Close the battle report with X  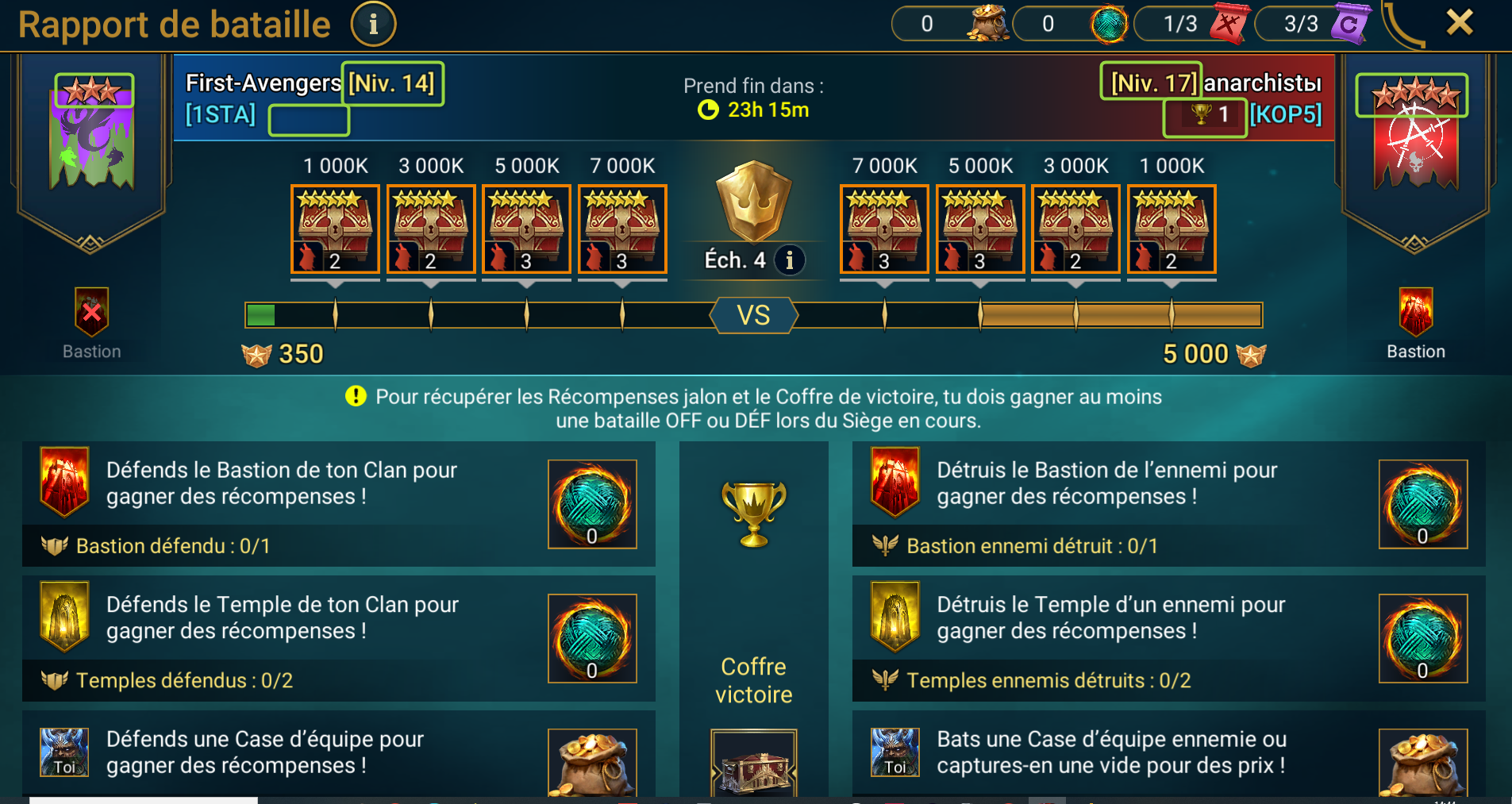[1459, 22]
